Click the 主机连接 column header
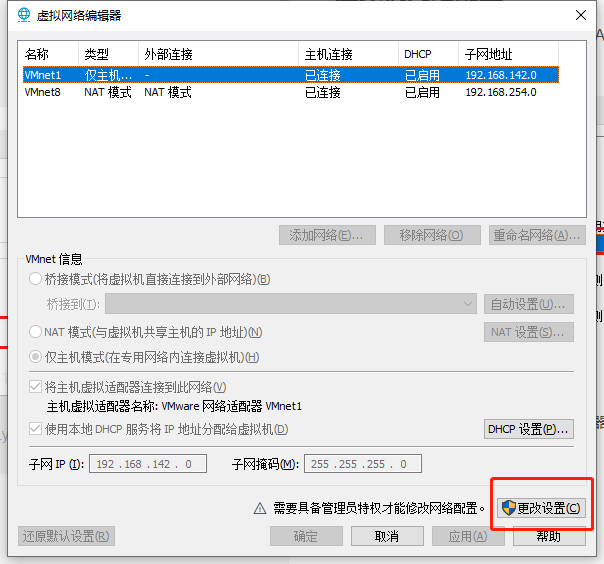Image resolution: width=604 pixels, height=564 pixels. coord(349,54)
